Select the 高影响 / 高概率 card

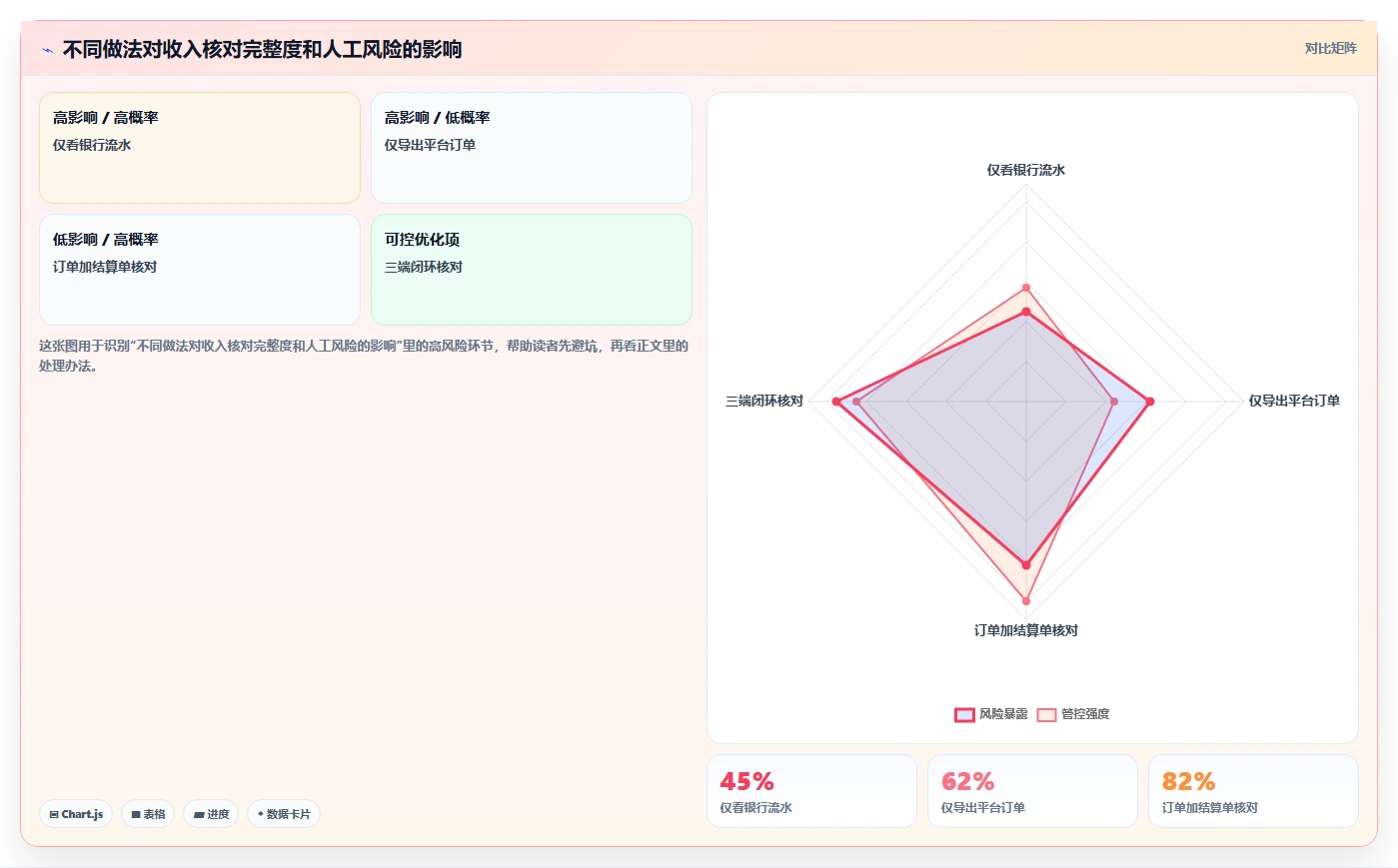(200, 148)
